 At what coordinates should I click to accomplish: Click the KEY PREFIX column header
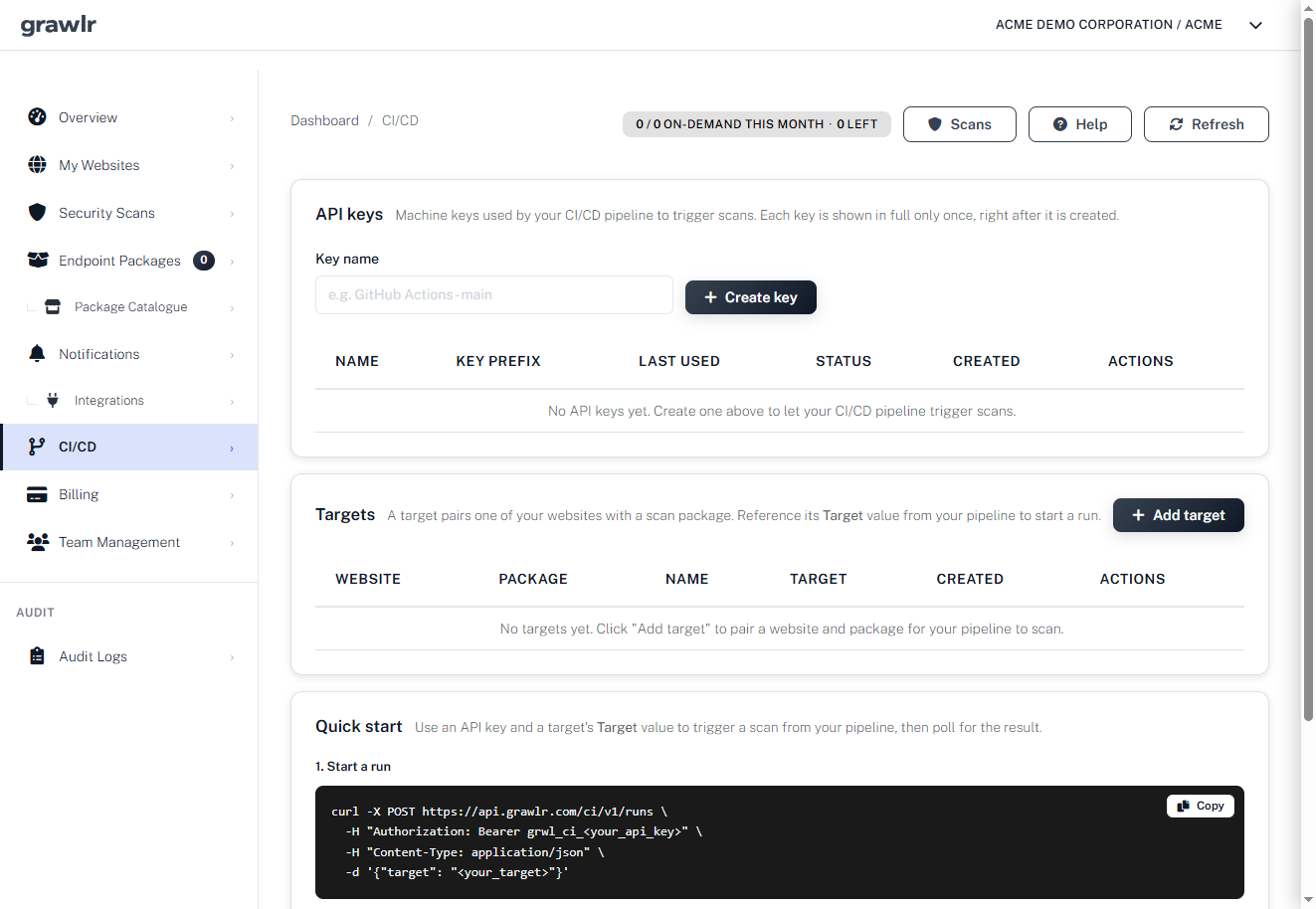pyautogui.click(x=498, y=361)
